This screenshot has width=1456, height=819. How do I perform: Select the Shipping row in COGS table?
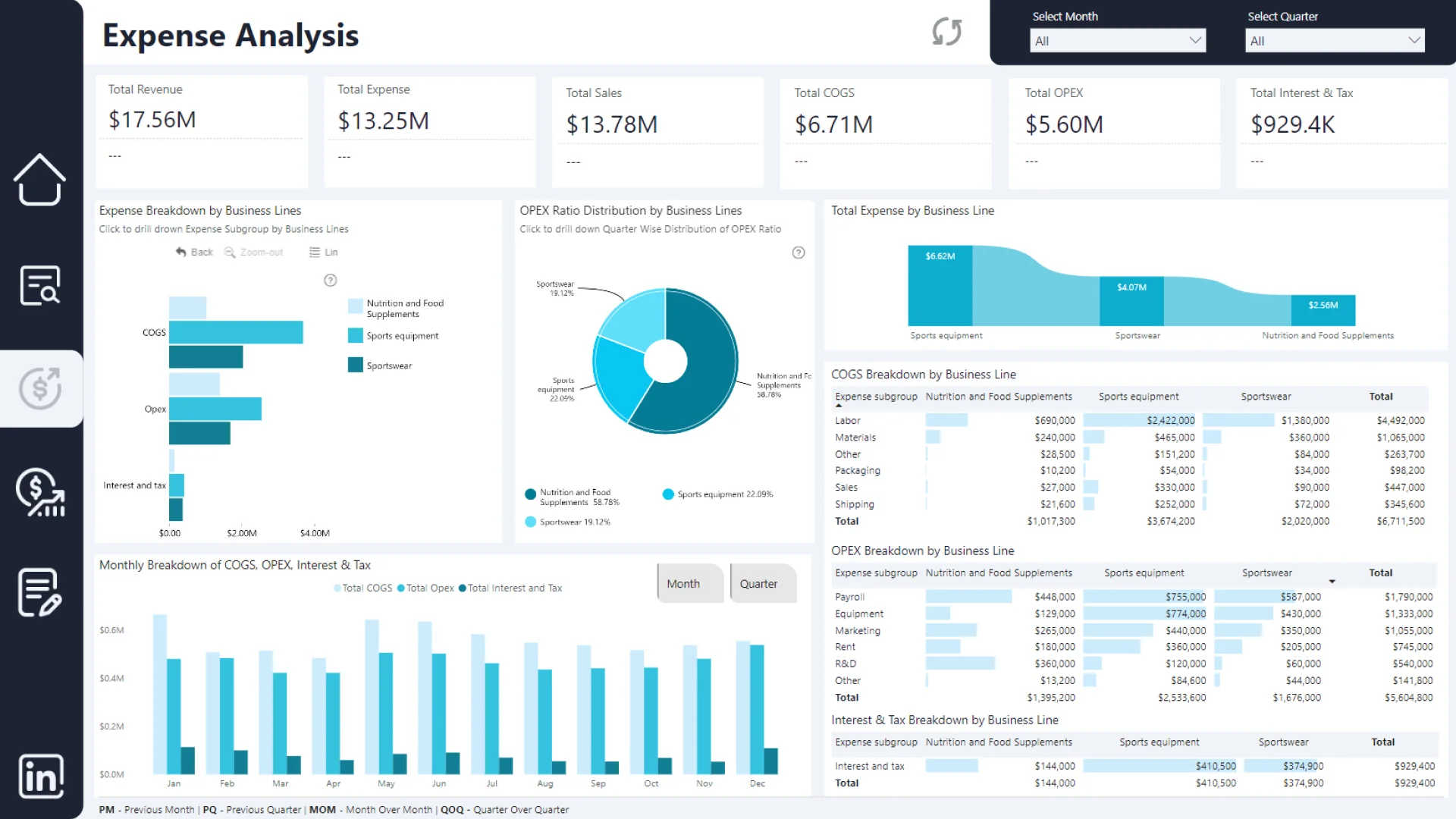click(x=1130, y=504)
